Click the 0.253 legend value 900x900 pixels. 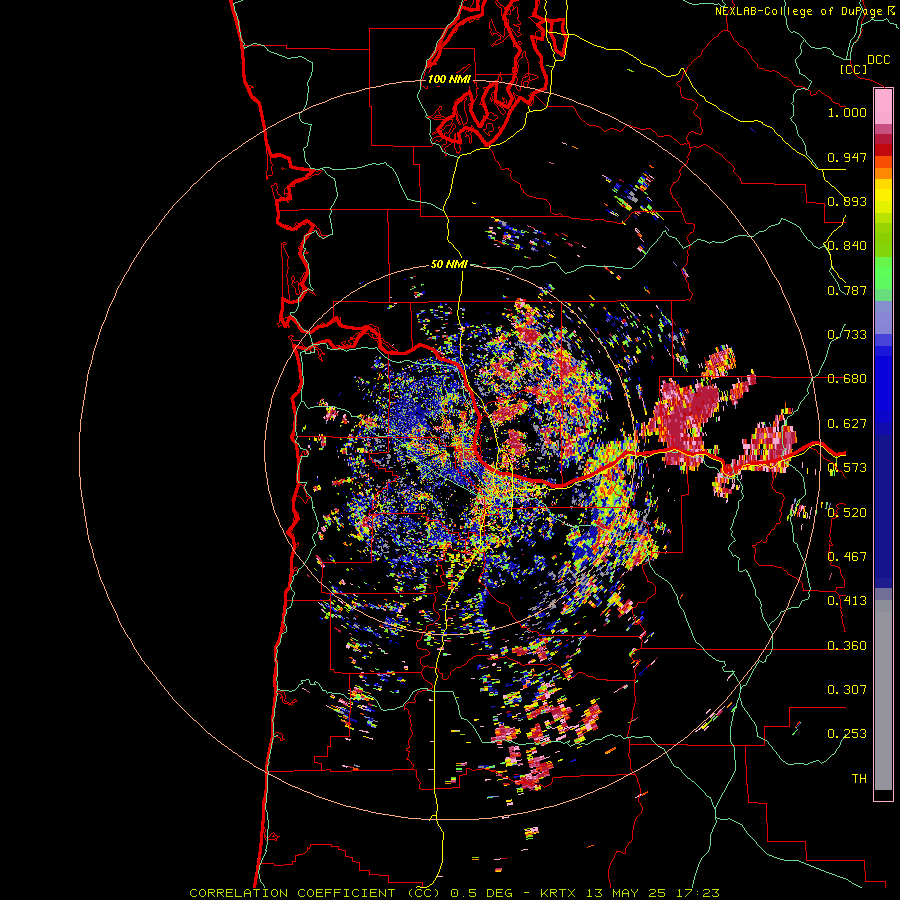[x=847, y=734]
